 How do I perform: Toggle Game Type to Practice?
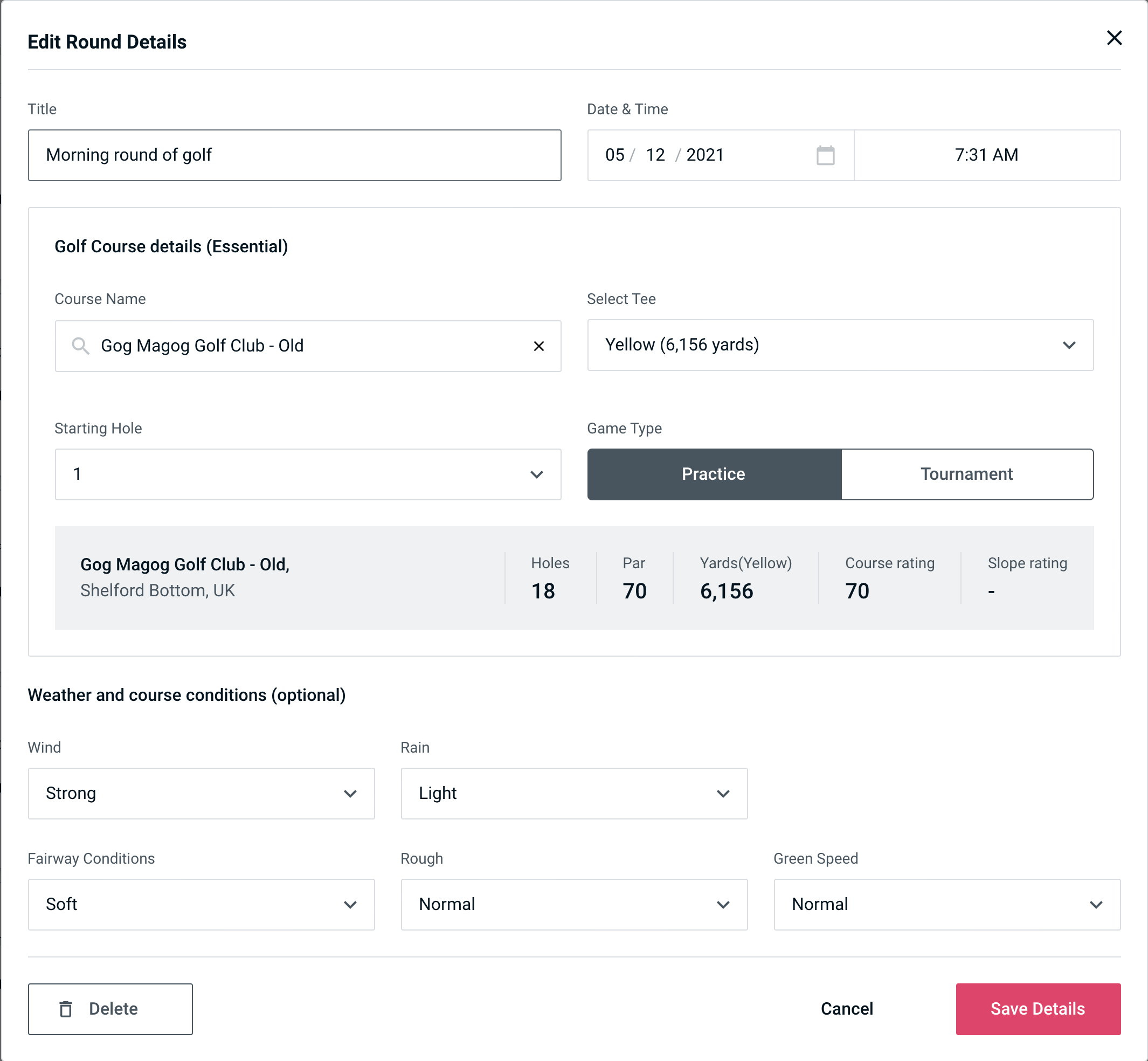tap(714, 474)
